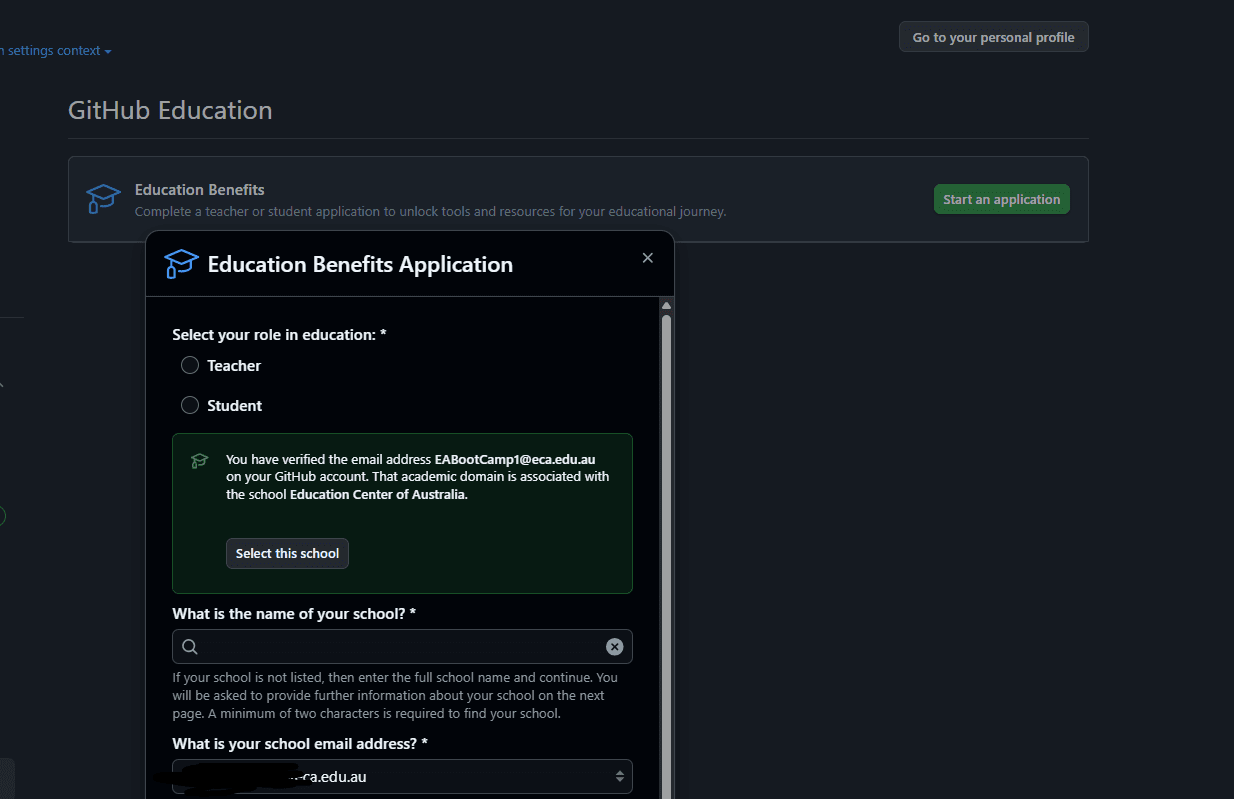This screenshot has height=799, width=1234.
Task: Select the Teacher role radio button
Action: (x=190, y=366)
